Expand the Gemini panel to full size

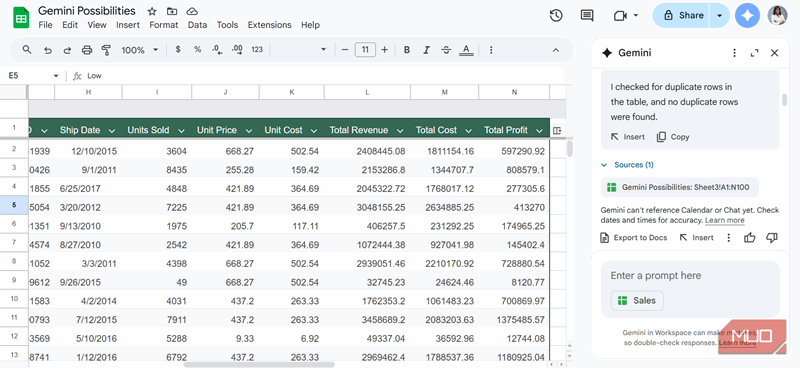coord(755,53)
